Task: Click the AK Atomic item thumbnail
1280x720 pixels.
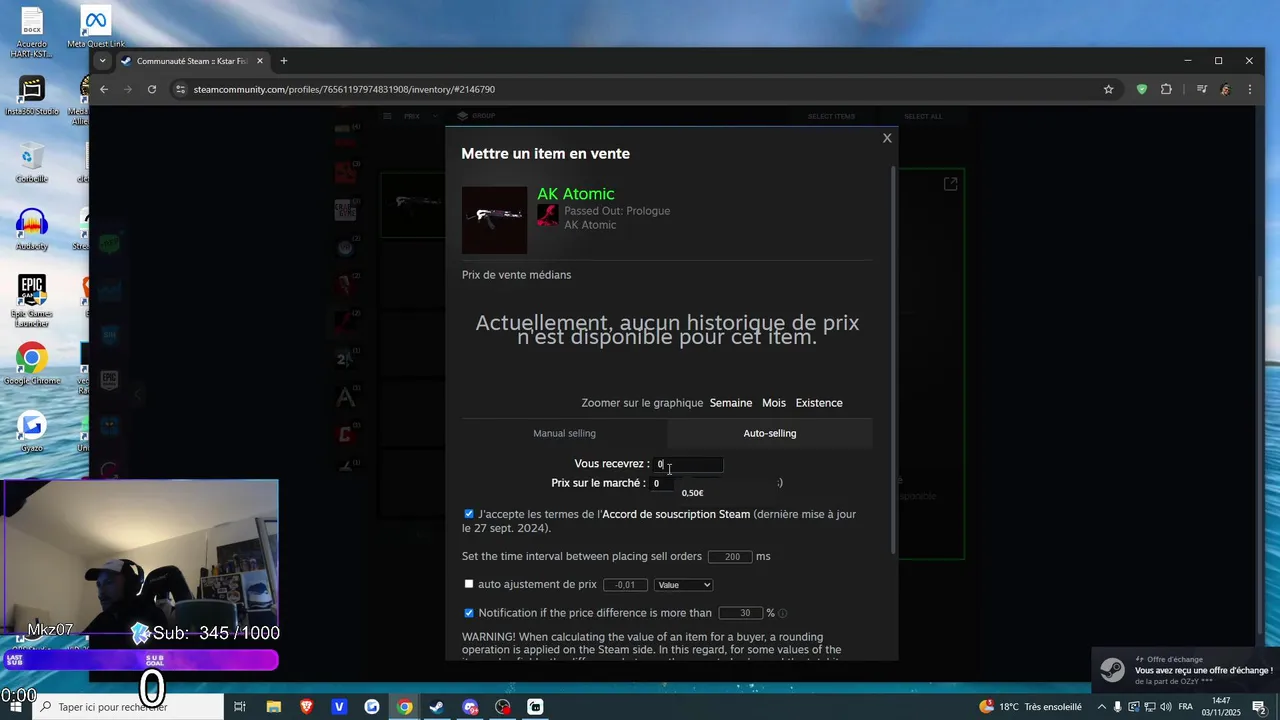Action: coord(494,219)
